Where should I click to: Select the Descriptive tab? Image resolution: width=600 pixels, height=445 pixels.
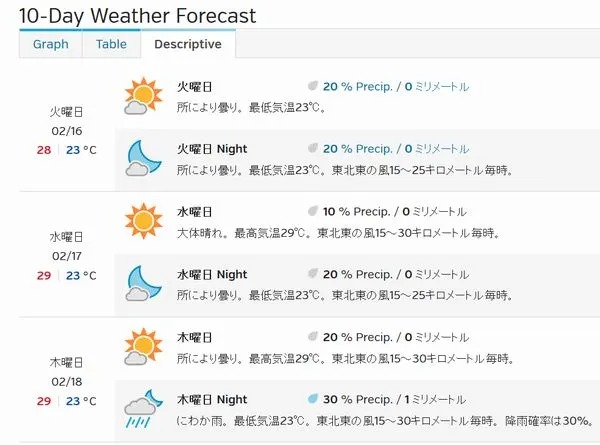click(188, 44)
